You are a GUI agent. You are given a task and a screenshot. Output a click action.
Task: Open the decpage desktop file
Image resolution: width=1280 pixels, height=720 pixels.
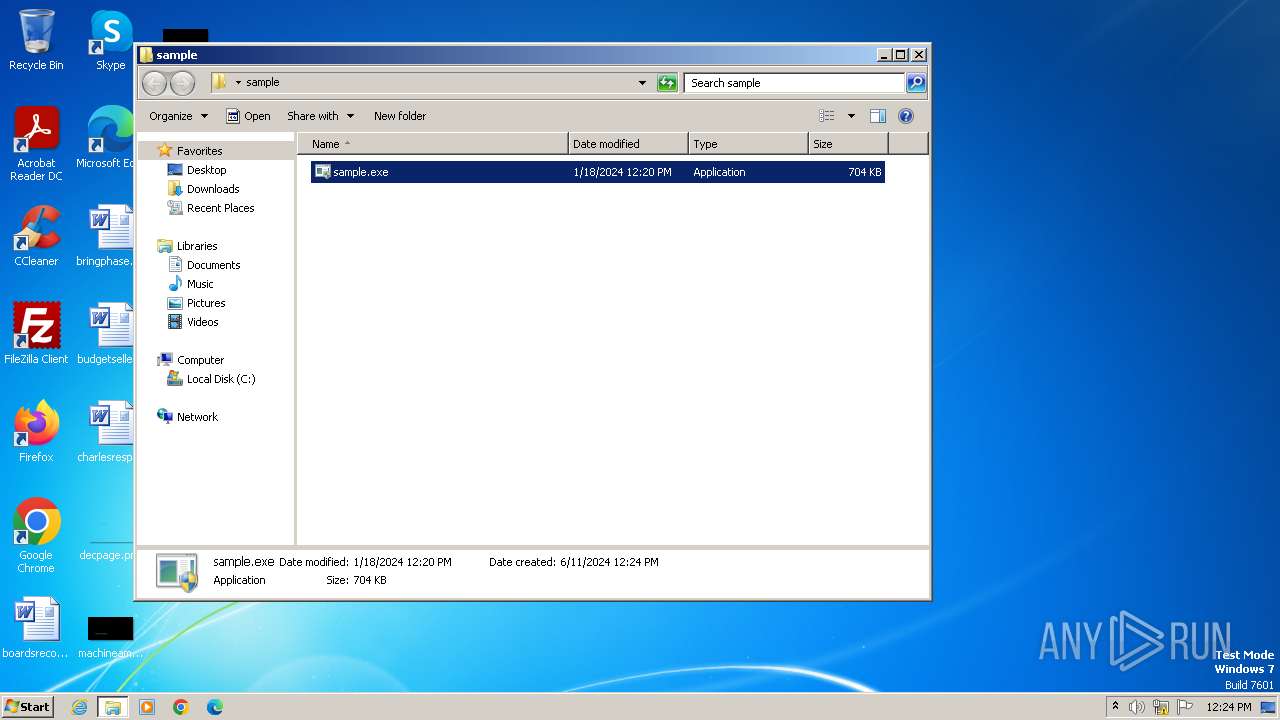point(108,548)
